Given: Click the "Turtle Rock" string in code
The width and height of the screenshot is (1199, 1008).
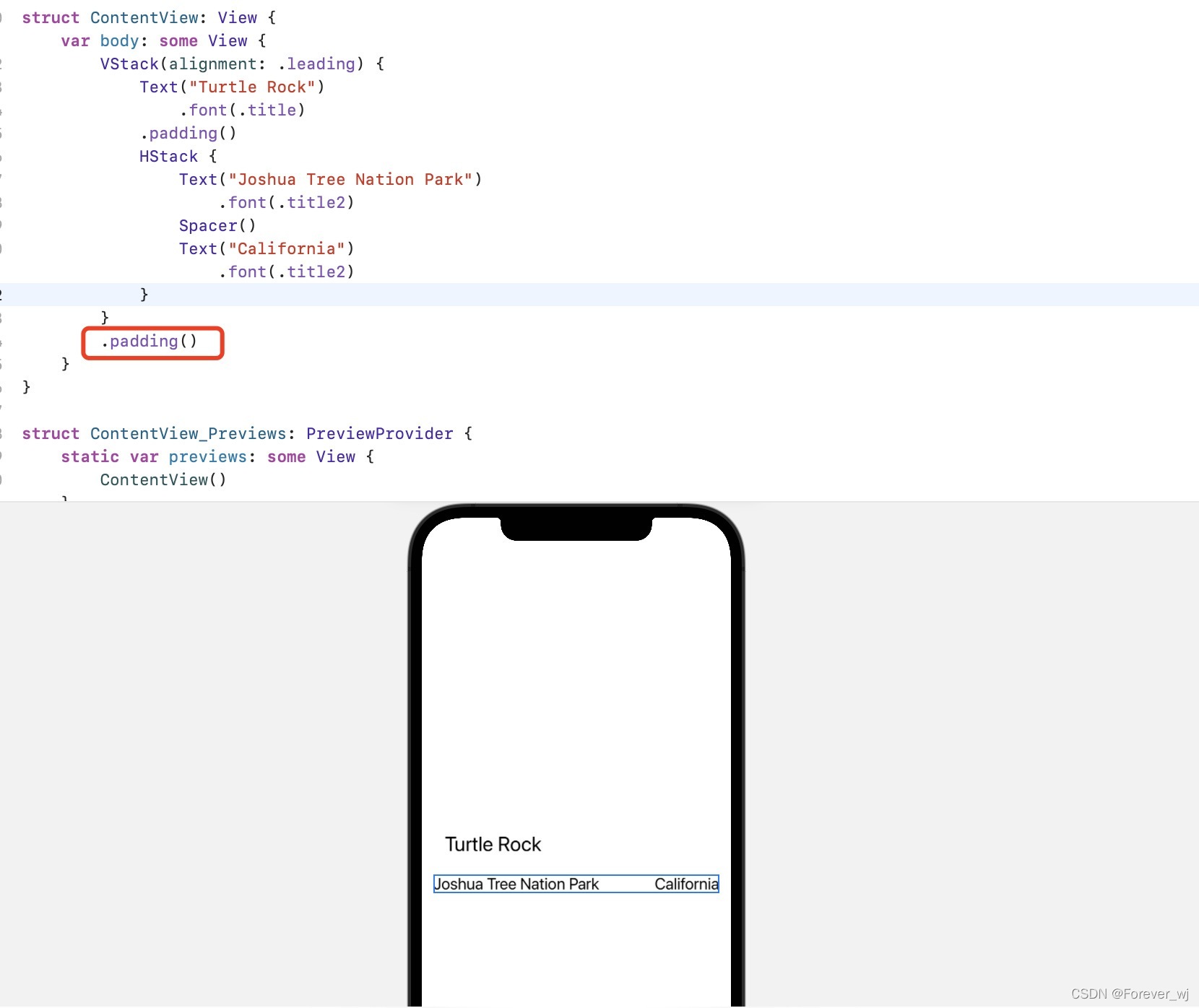Looking at the screenshot, I should 252,87.
